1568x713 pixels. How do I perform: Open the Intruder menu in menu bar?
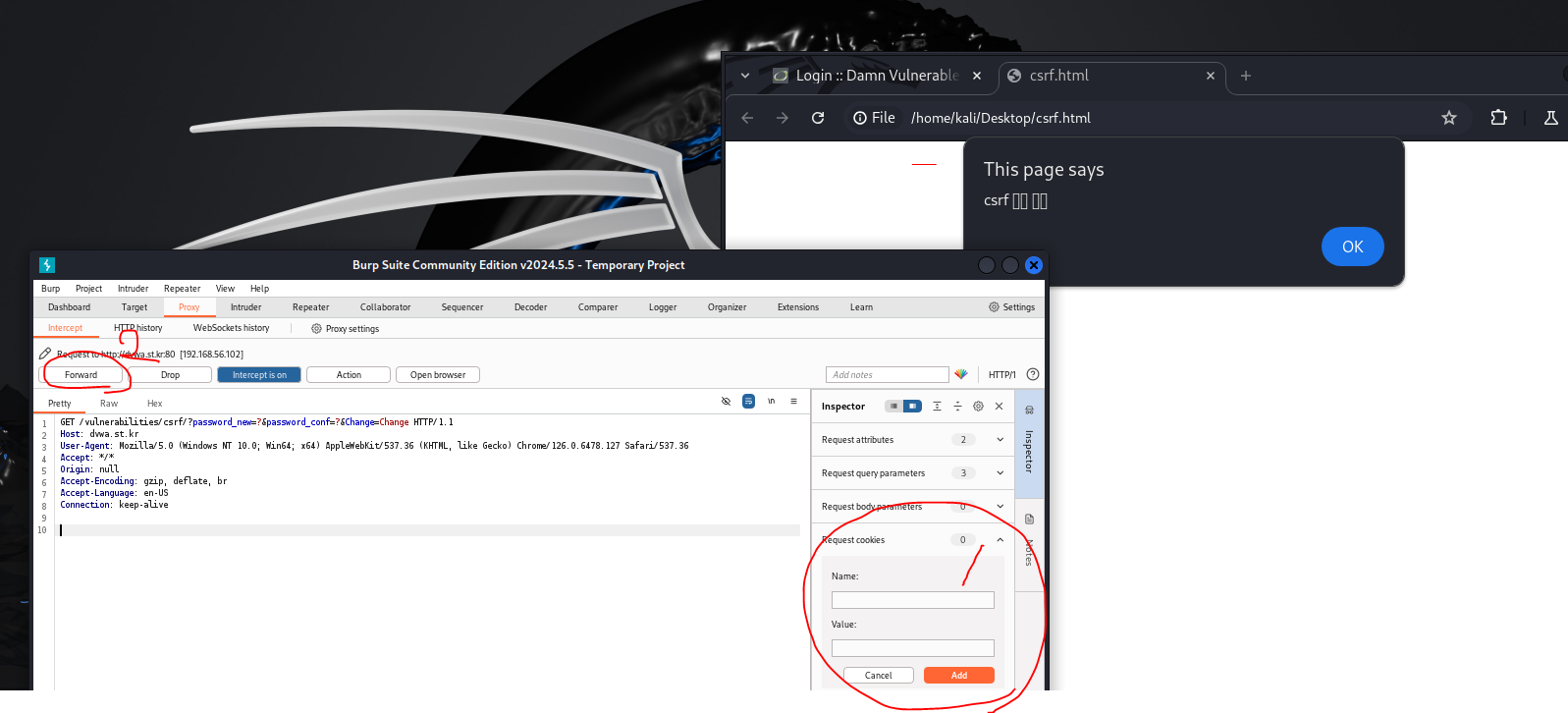point(134,289)
